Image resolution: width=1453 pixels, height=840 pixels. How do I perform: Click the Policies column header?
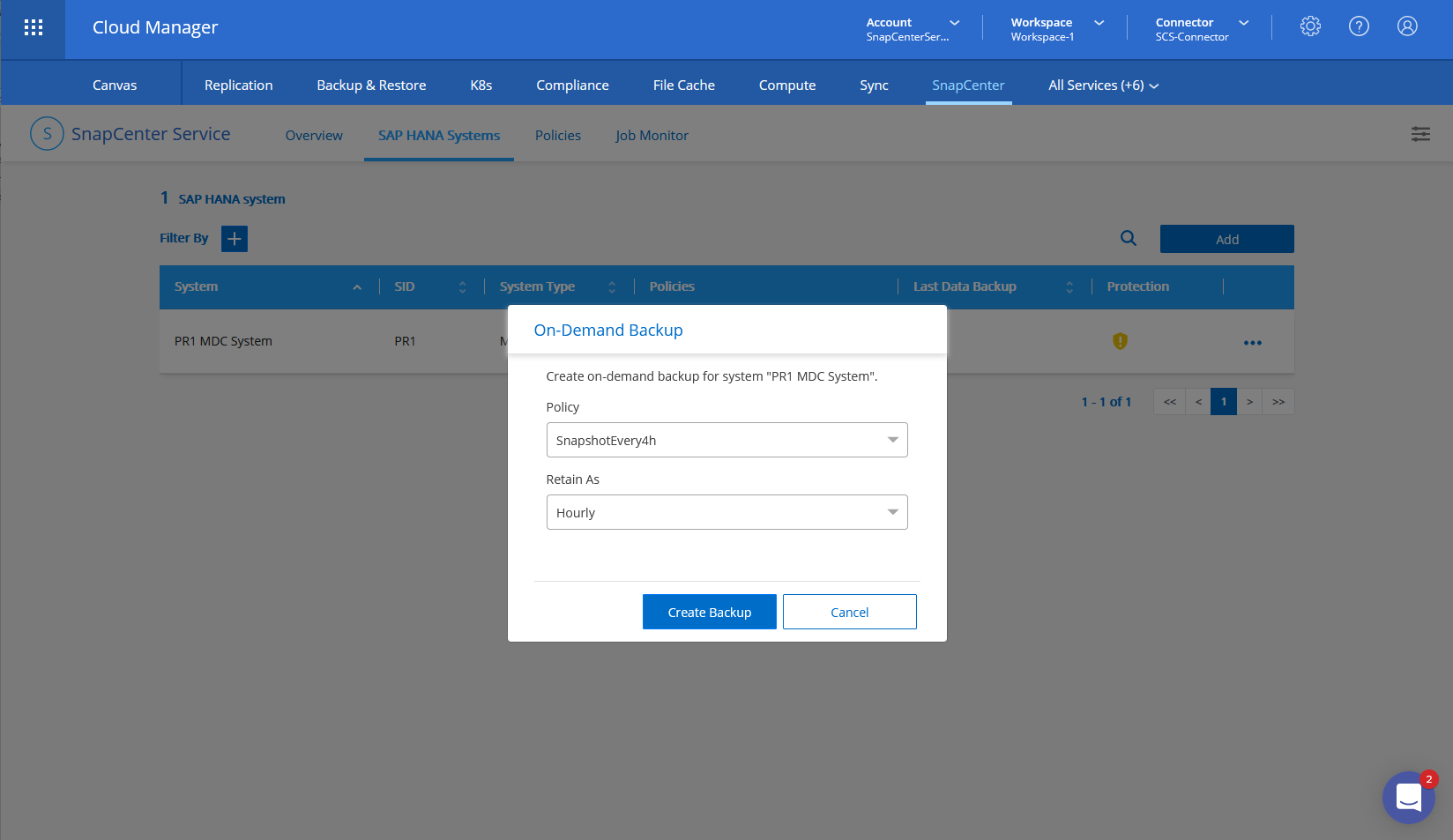point(672,286)
